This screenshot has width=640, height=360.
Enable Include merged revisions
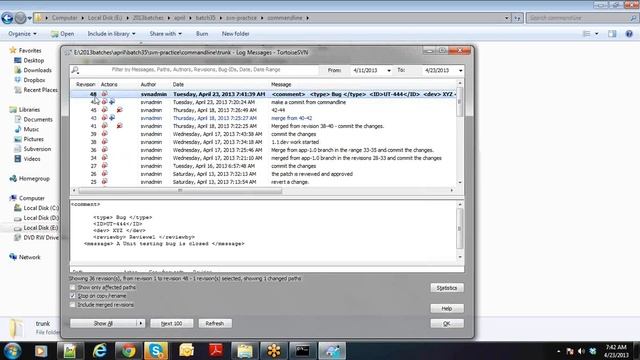pos(73,305)
